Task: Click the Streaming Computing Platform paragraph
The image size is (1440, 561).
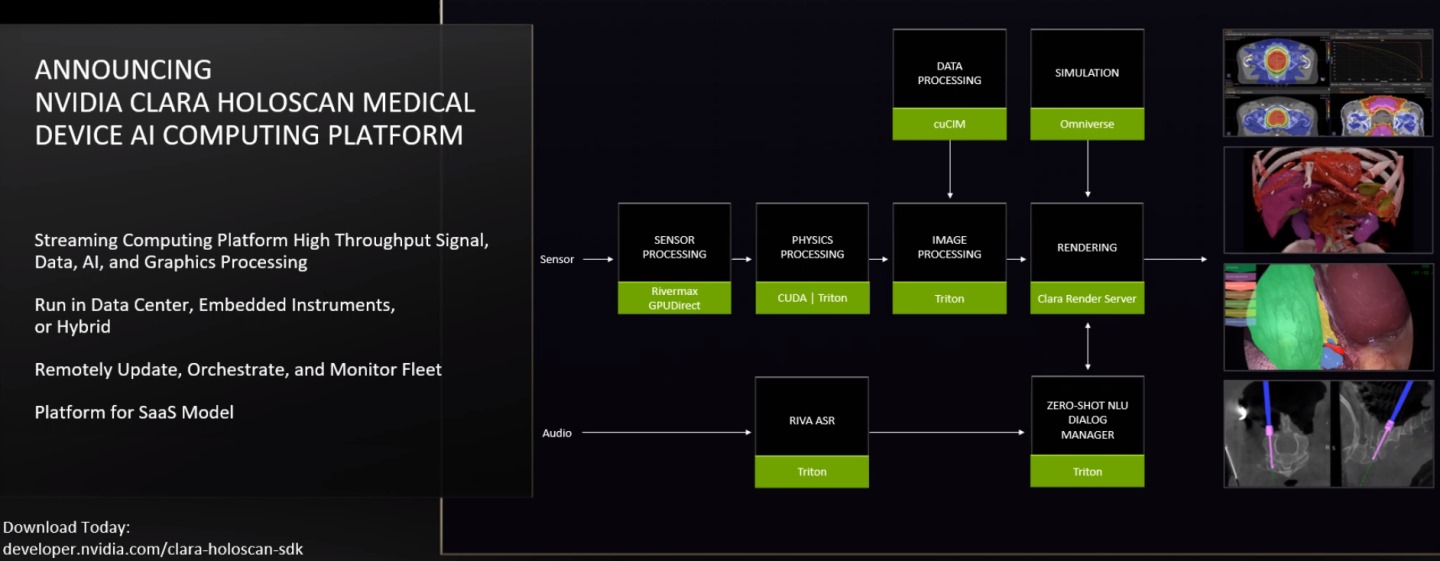Action: click(x=262, y=251)
